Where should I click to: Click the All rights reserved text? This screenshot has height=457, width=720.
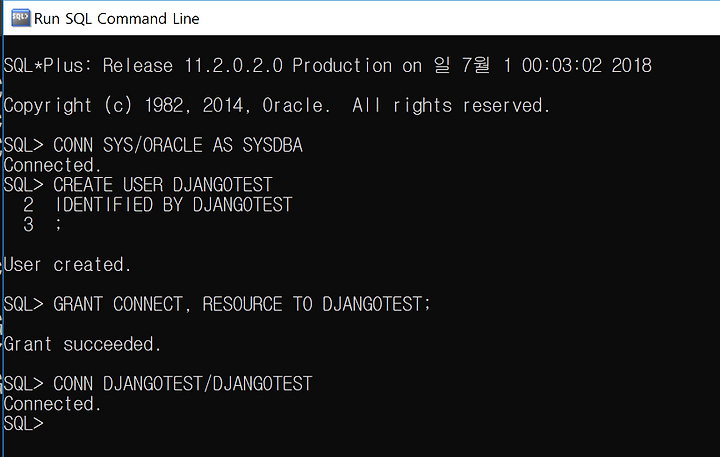(x=451, y=106)
